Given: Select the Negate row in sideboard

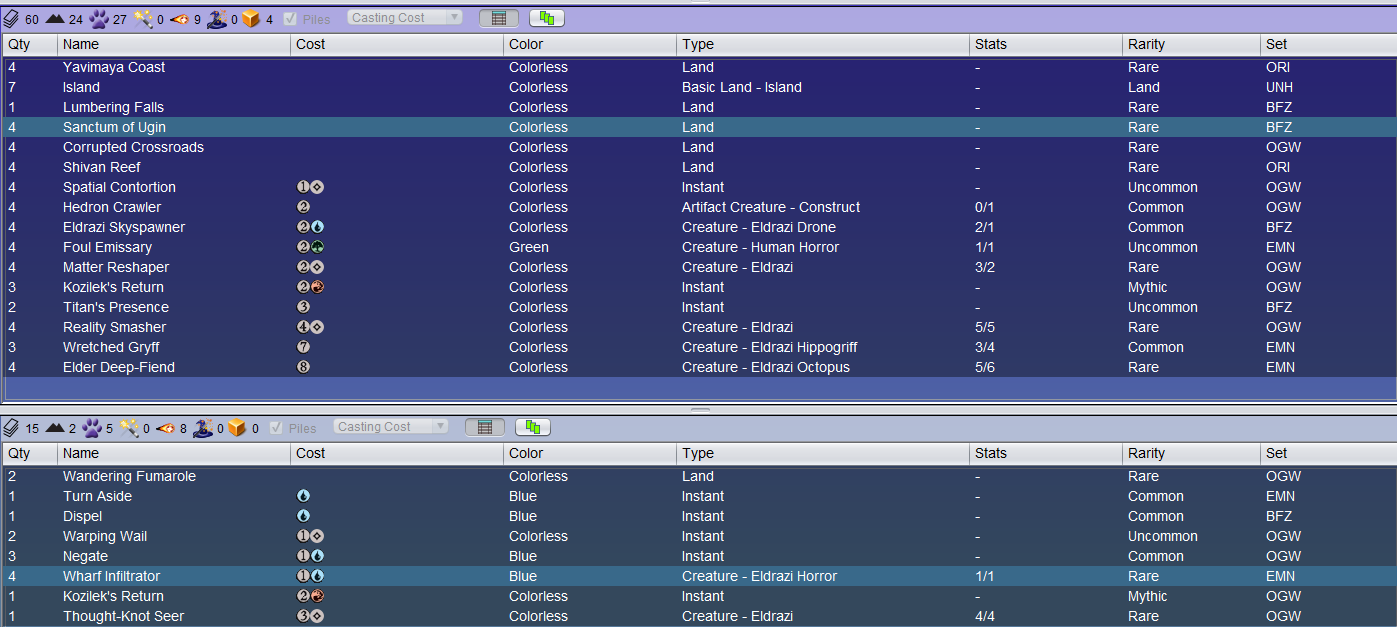Looking at the screenshot, I should 698,556.
